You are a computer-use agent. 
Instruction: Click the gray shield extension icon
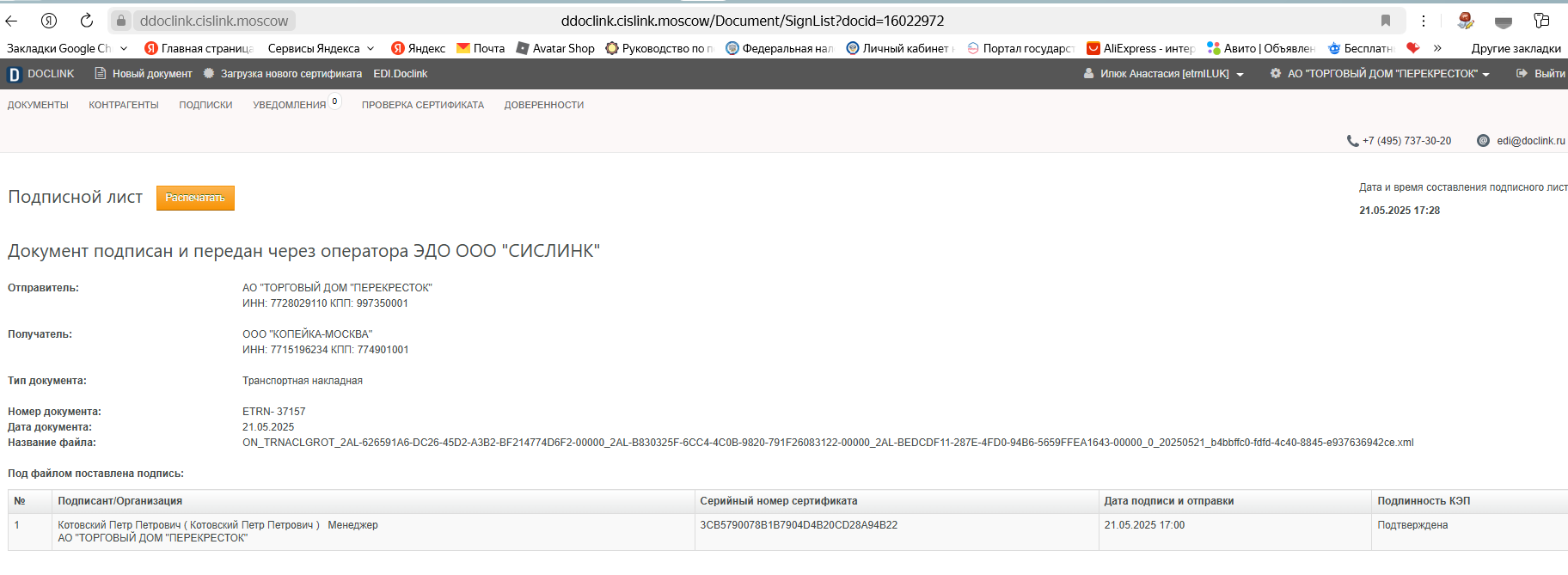click(x=1504, y=21)
